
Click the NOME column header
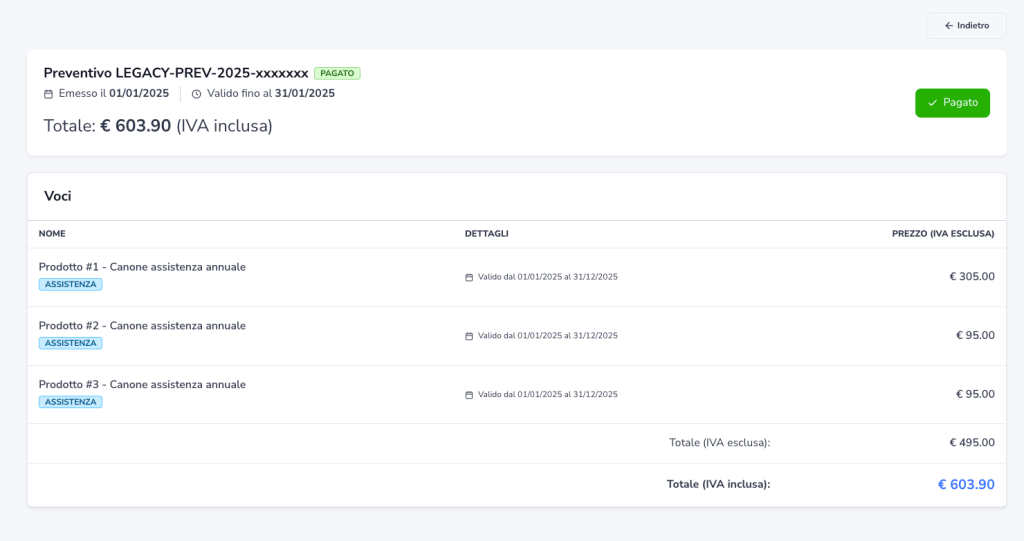(52, 234)
